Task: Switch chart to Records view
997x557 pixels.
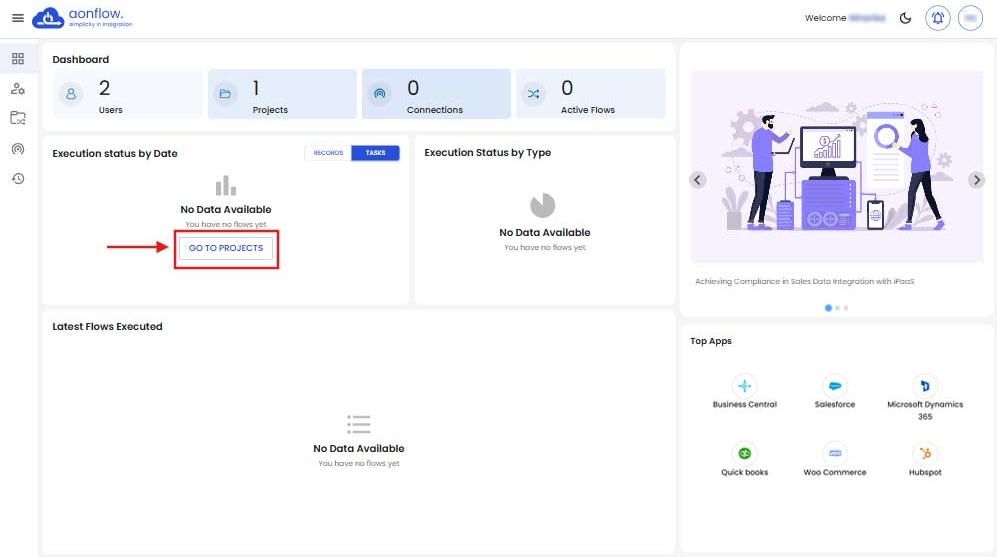Action: [328, 153]
